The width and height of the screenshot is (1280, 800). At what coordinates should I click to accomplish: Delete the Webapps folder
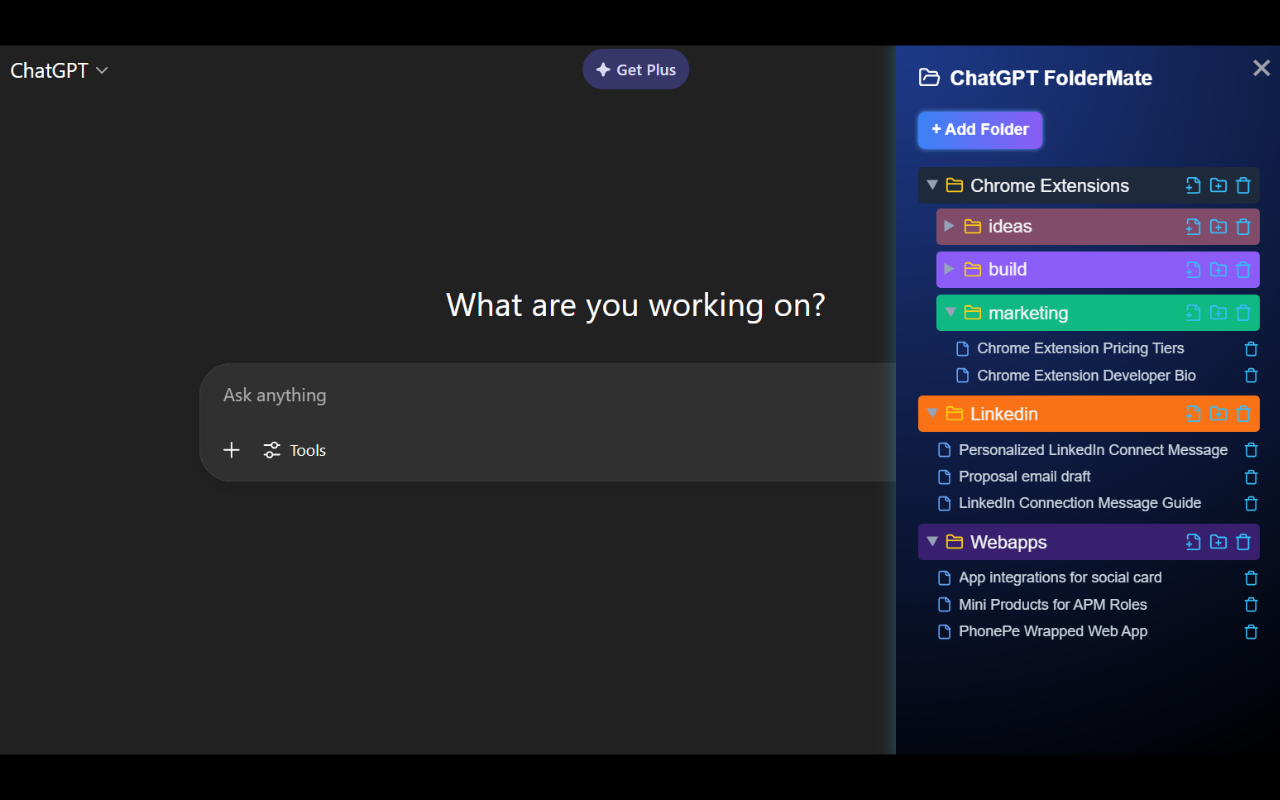[1243, 542]
